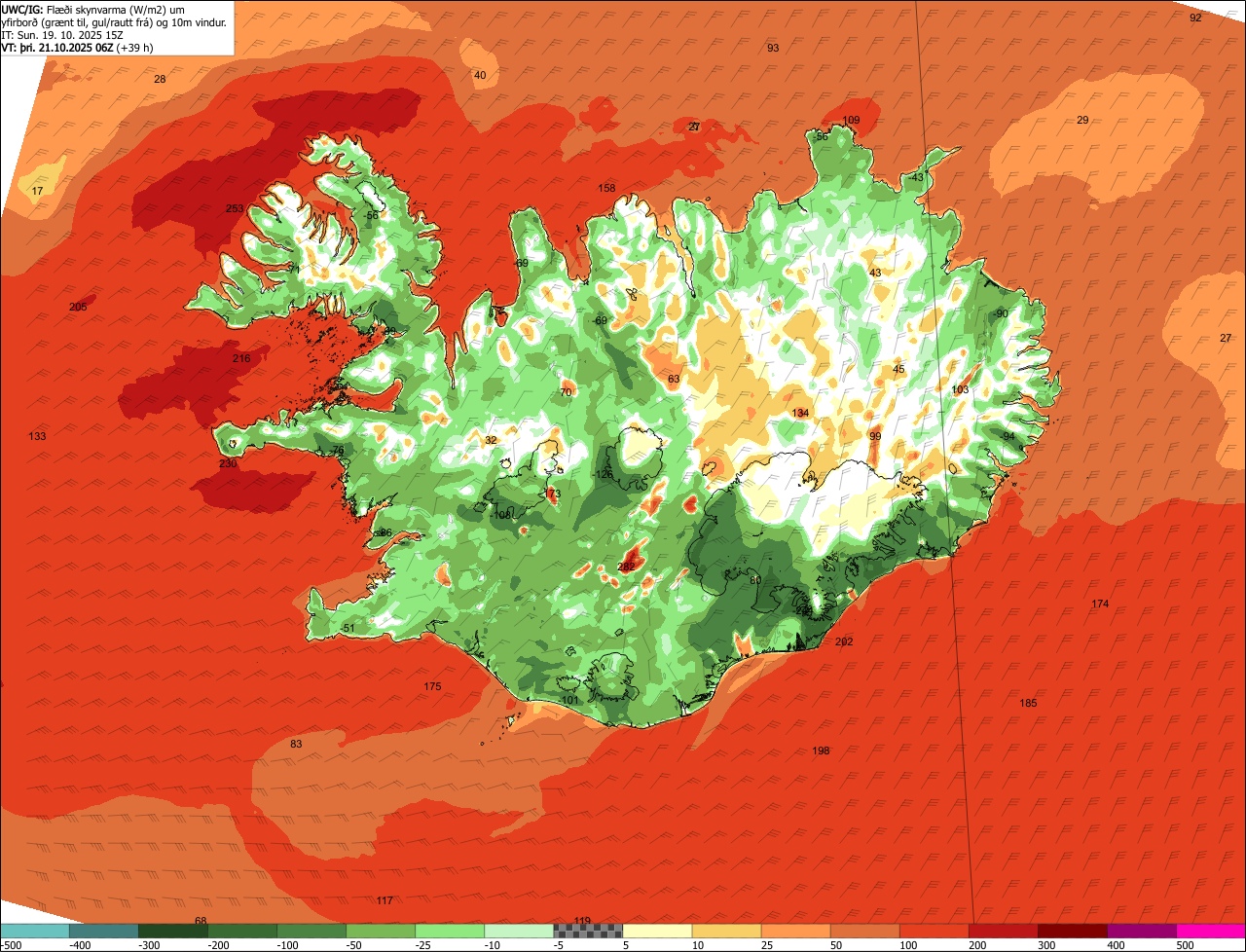Screen dimensions: 1246x952
Task: Click the flux value '230' off the western peninsula
Action: click(x=228, y=463)
